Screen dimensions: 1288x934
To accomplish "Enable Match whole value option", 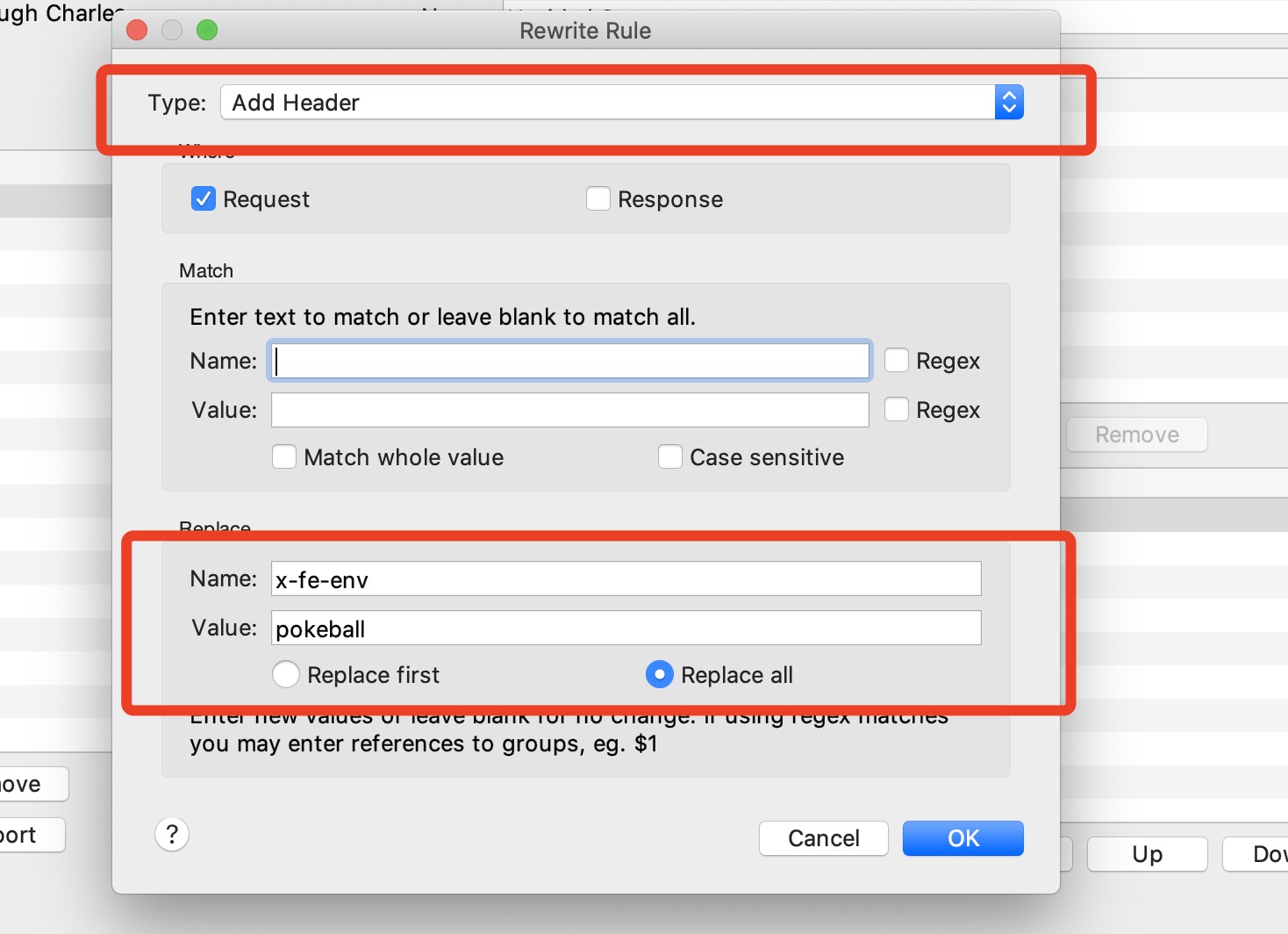I will pyautogui.click(x=284, y=457).
